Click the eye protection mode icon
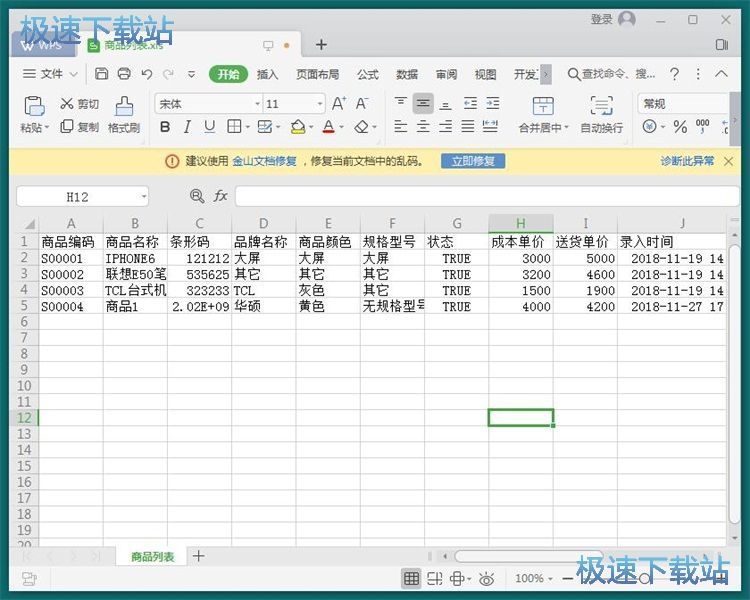 coord(486,579)
